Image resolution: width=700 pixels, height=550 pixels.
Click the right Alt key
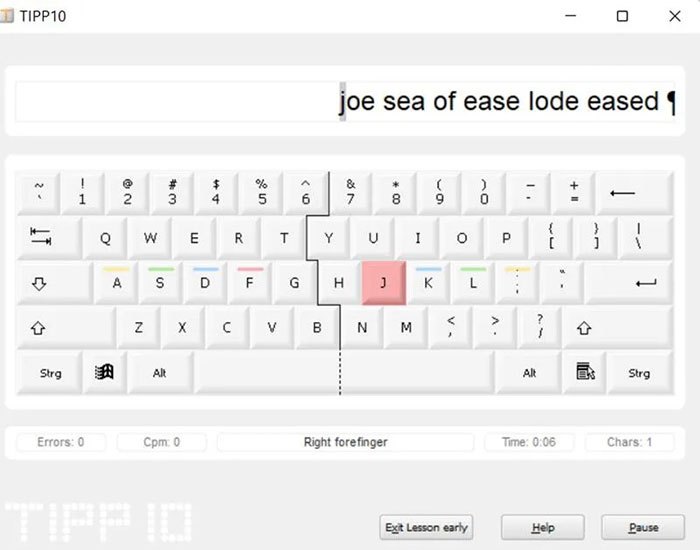click(529, 372)
